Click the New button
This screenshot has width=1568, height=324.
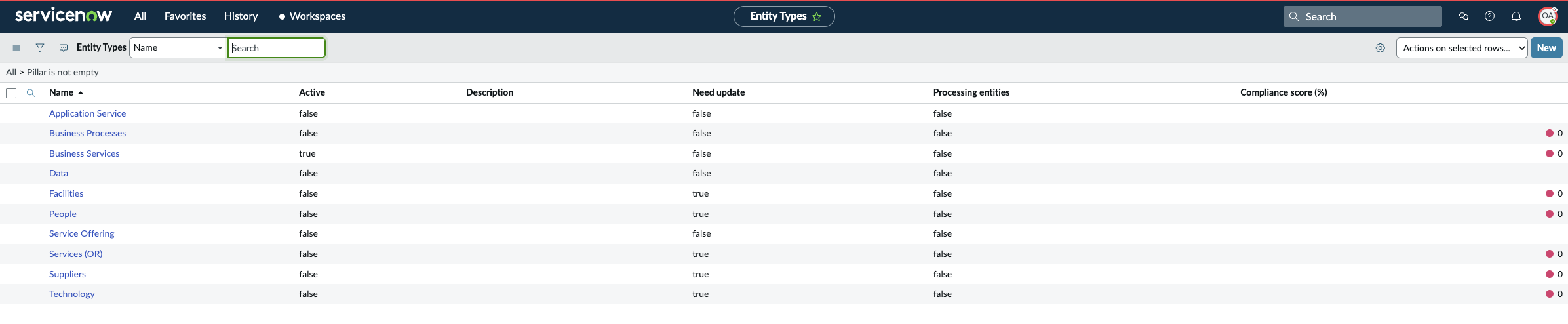click(1546, 48)
